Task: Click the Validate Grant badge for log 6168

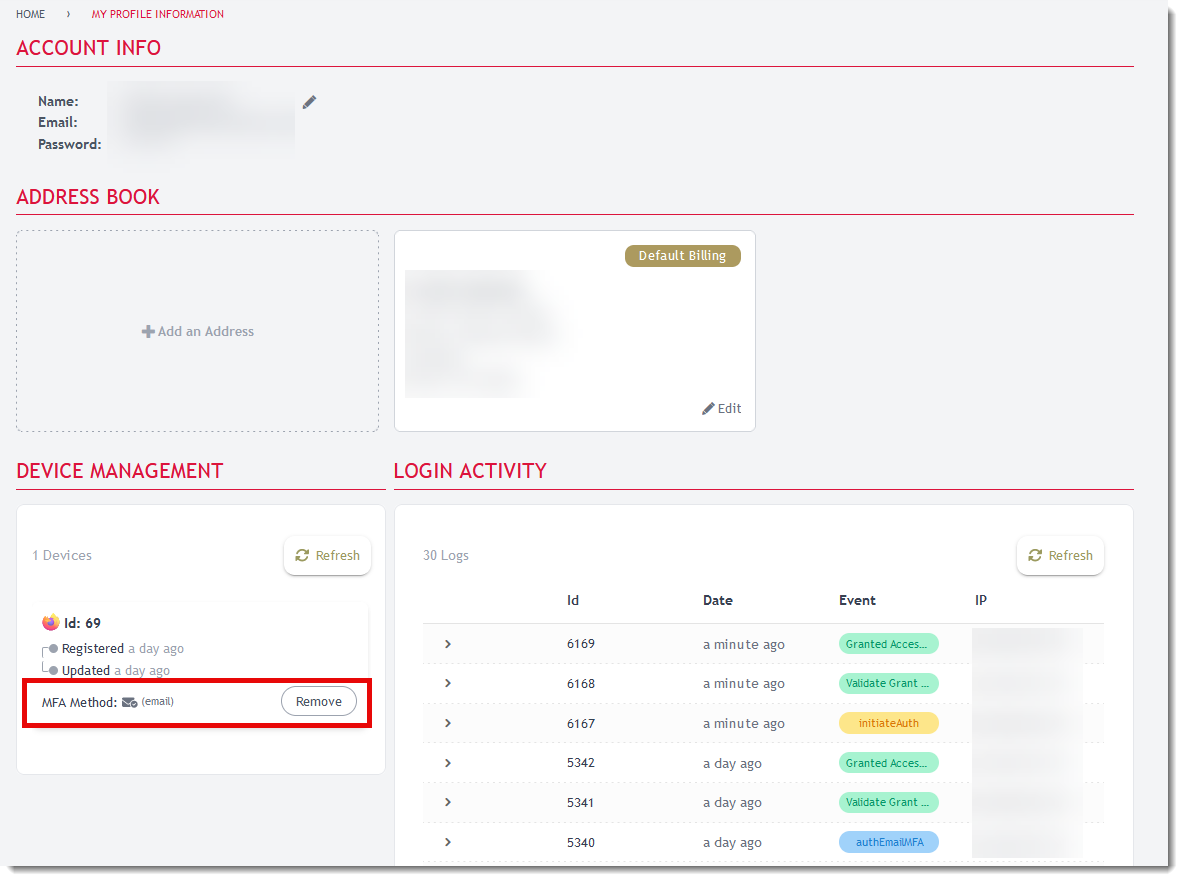Action: pos(889,683)
